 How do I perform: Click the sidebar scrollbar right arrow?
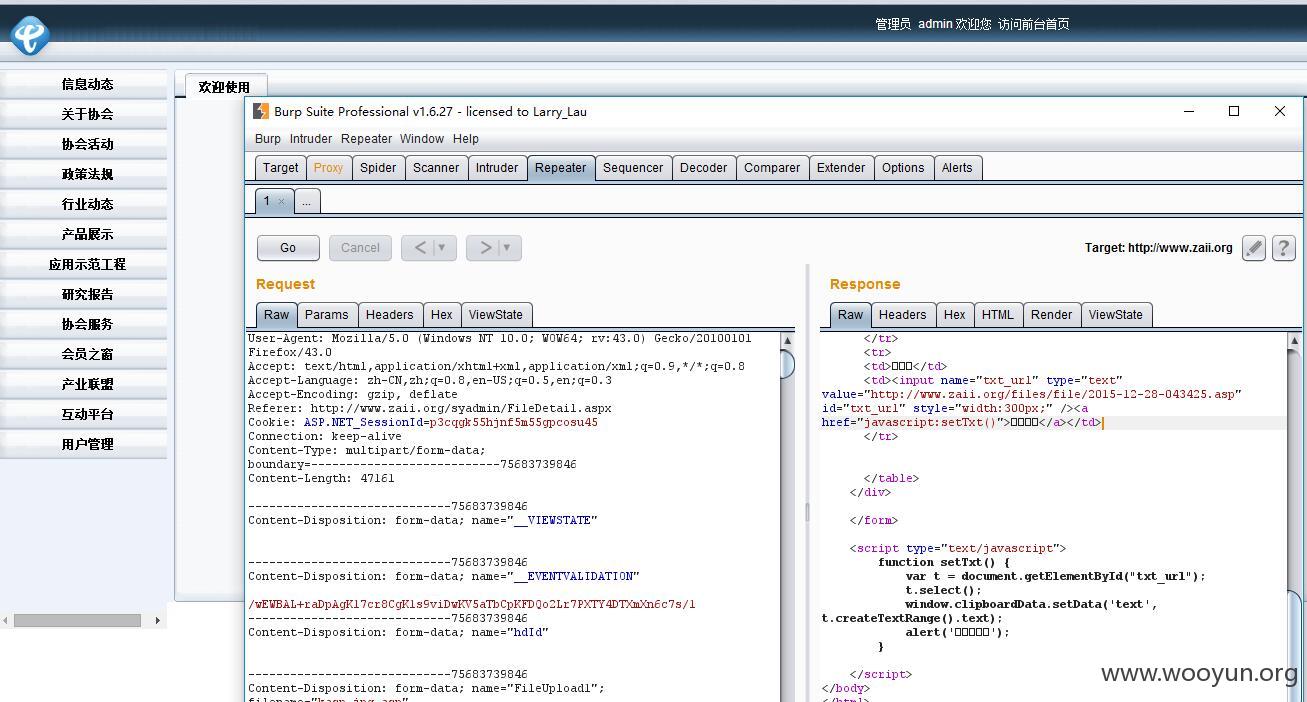point(157,620)
